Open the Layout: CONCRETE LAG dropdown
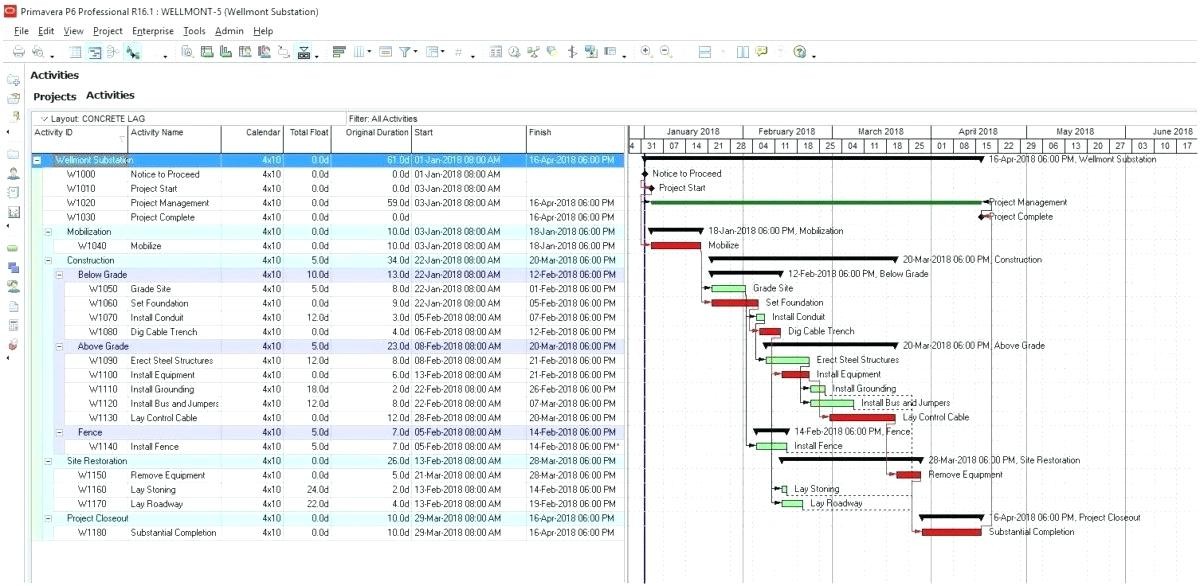Image resolution: width=1200 pixels, height=586 pixels. [x=45, y=119]
